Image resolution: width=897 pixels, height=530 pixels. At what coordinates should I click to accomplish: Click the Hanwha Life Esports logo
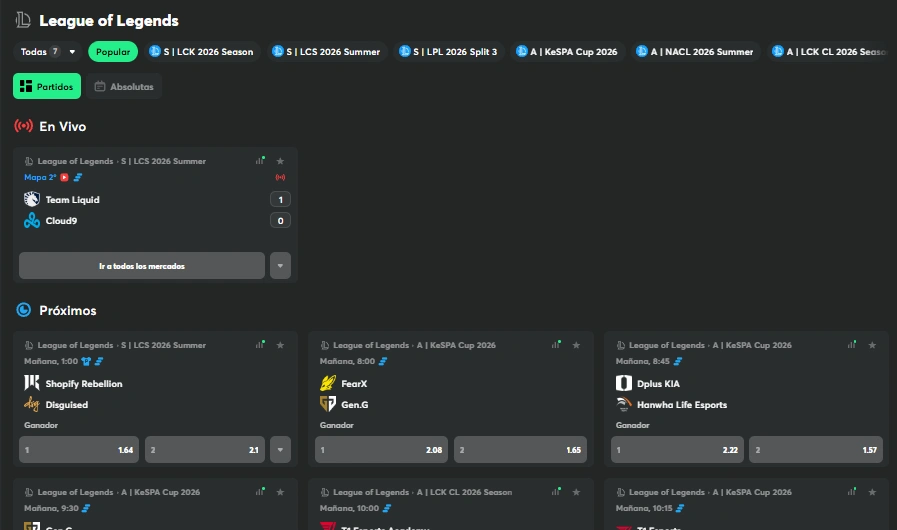point(624,404)
